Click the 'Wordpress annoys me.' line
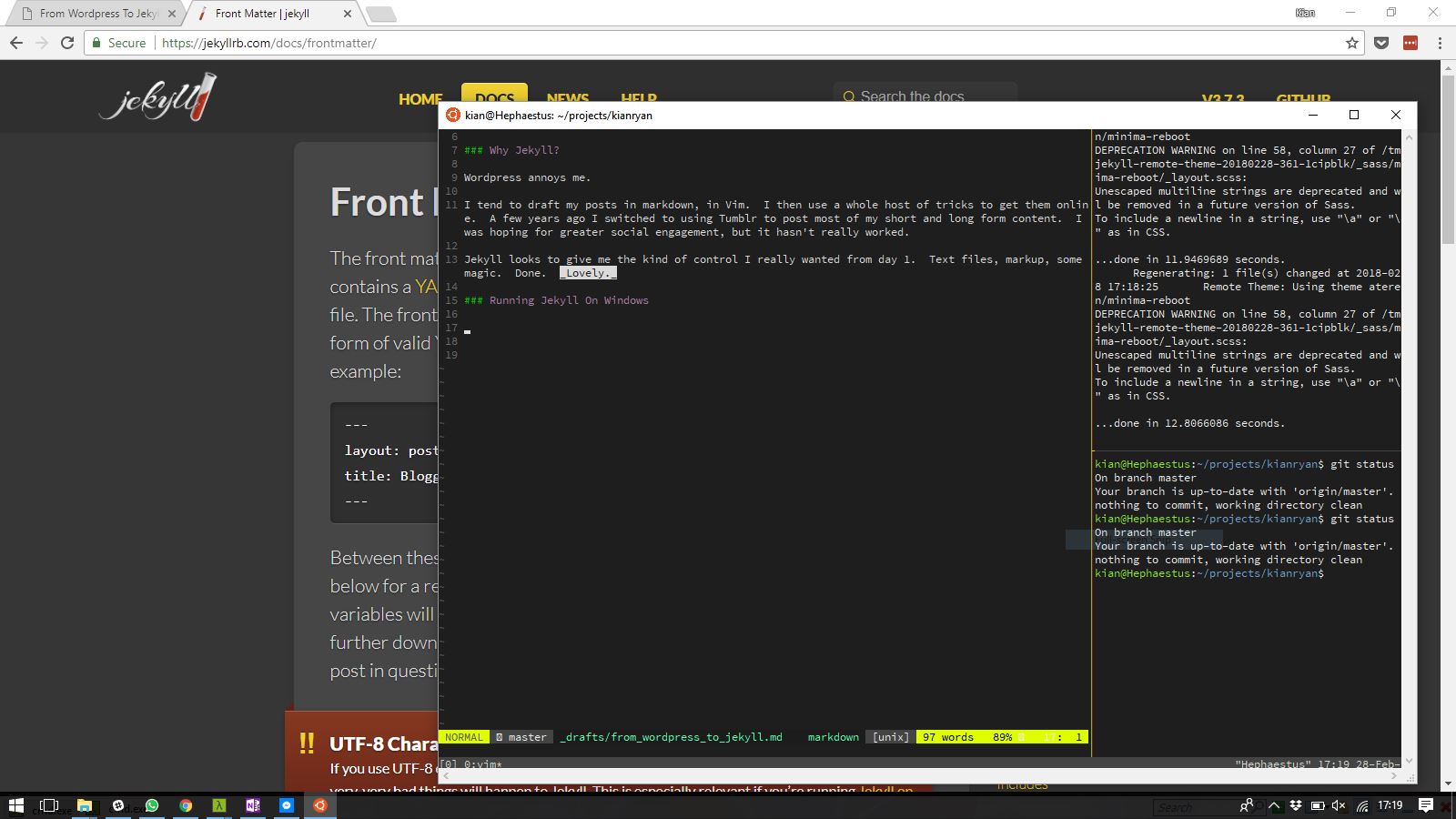Screen dimensions: 1456x819 527,177
